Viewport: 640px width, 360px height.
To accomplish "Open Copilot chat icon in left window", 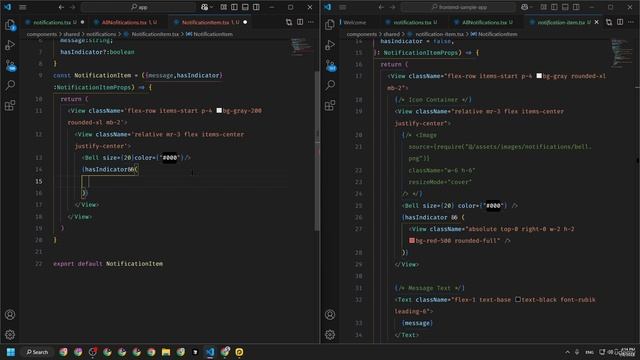I will coord(204,7).
